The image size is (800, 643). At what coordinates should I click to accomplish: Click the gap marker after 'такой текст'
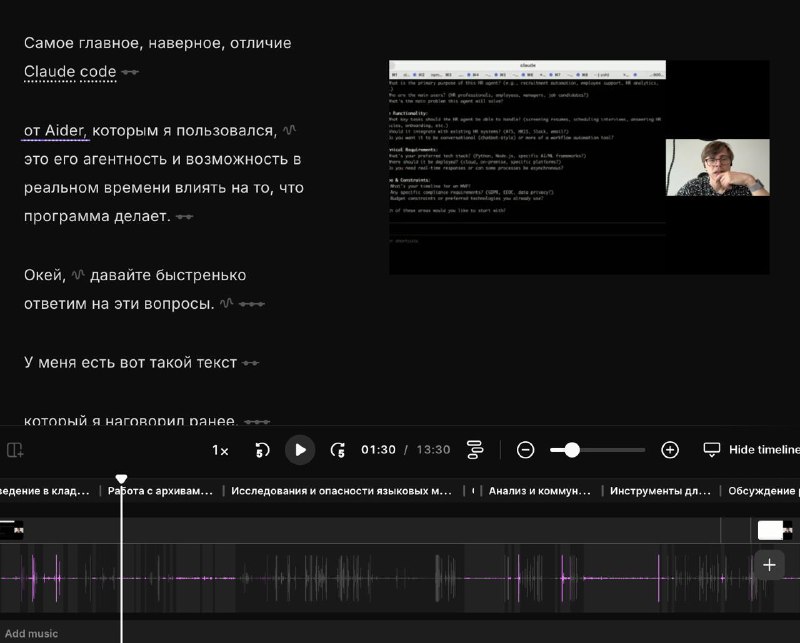[251, 363]
